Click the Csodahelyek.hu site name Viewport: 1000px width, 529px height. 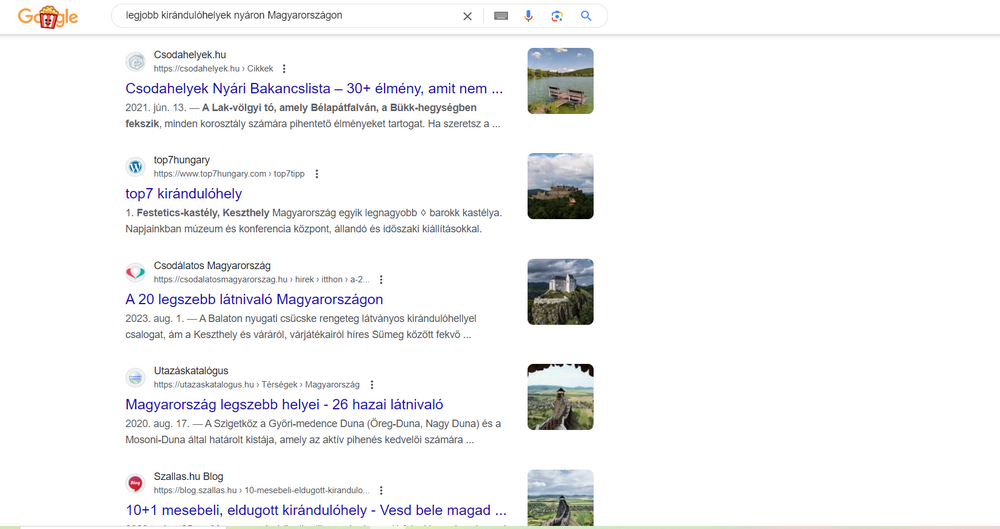point(189,55)
